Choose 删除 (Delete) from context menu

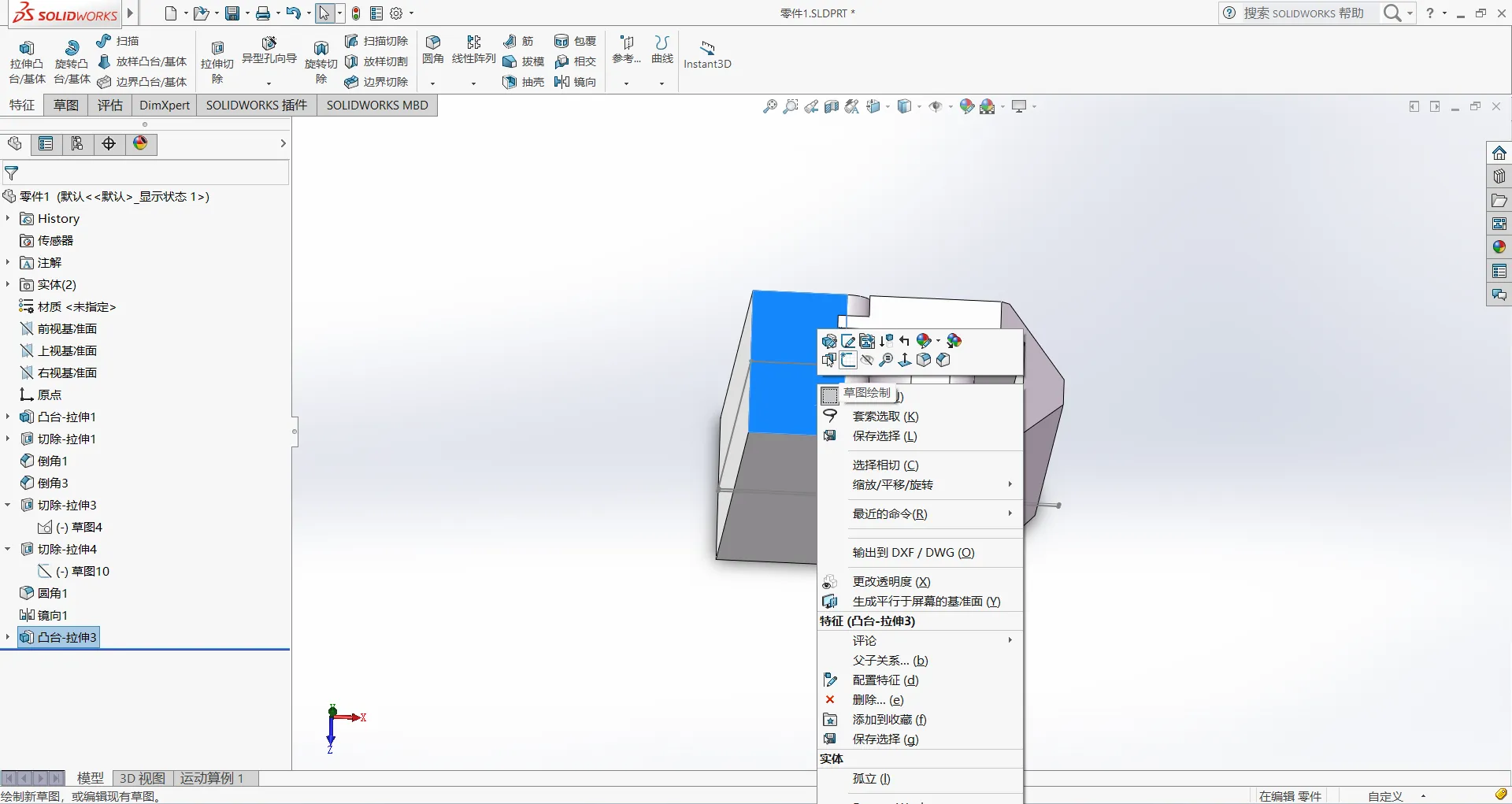pos(877,699)
